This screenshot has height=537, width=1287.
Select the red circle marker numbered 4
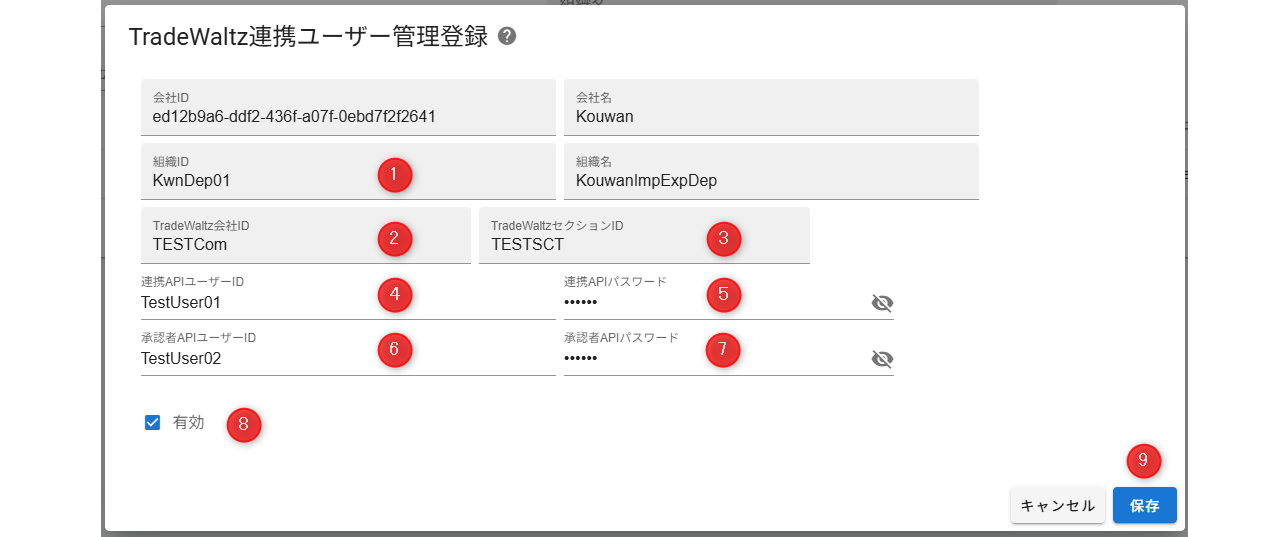394,294
